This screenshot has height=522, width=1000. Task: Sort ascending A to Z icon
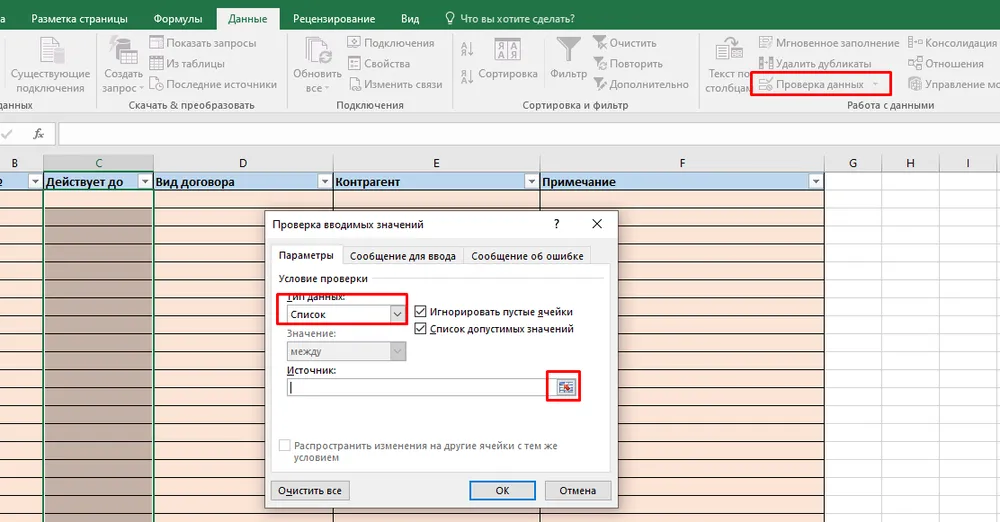(x=467, y=48)
